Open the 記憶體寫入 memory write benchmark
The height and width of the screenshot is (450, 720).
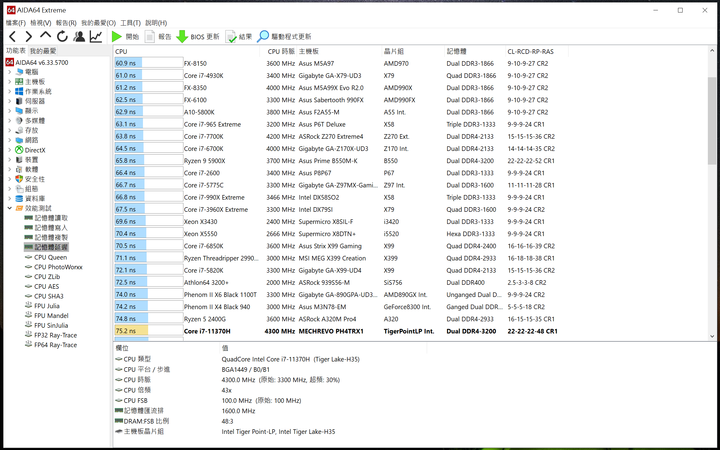tap(46, 228)
